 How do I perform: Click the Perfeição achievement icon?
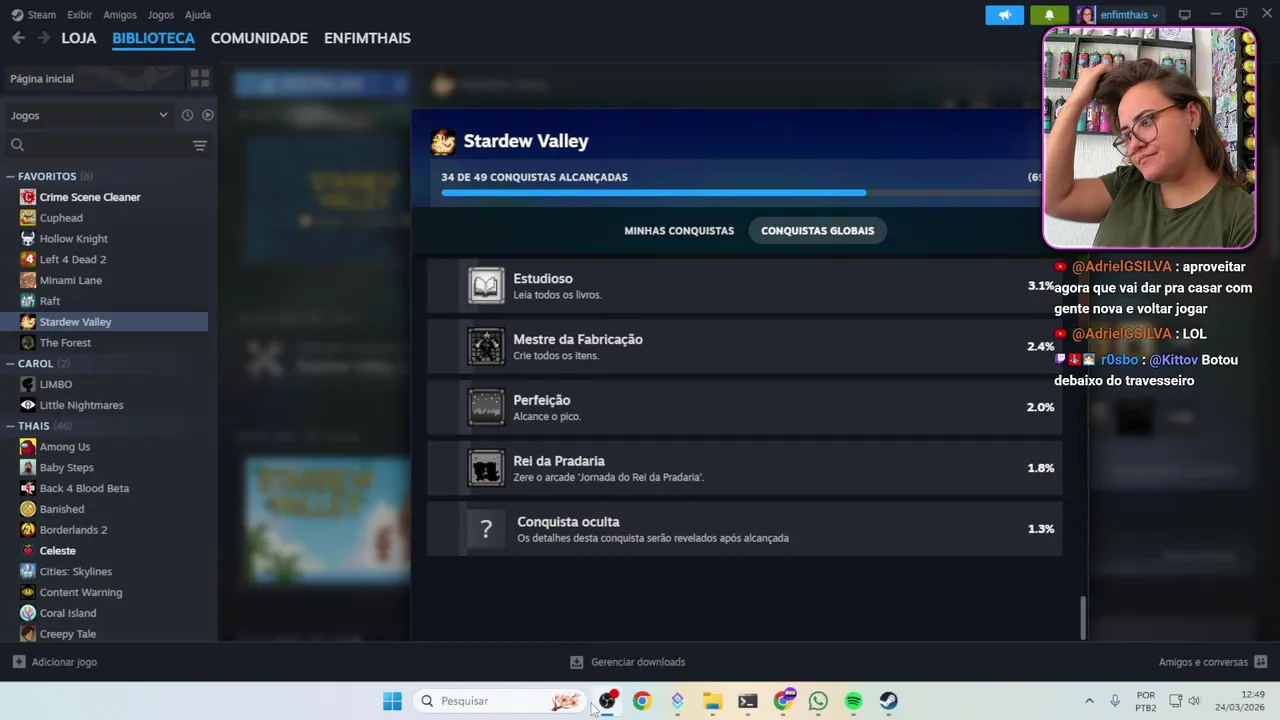click(486, 407)
